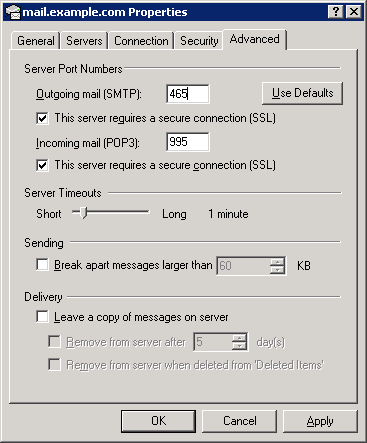Open the General tab
Image resolution: width=367 pixels, height=443 pixels.
pyautogui.click(x=36, y=41)
